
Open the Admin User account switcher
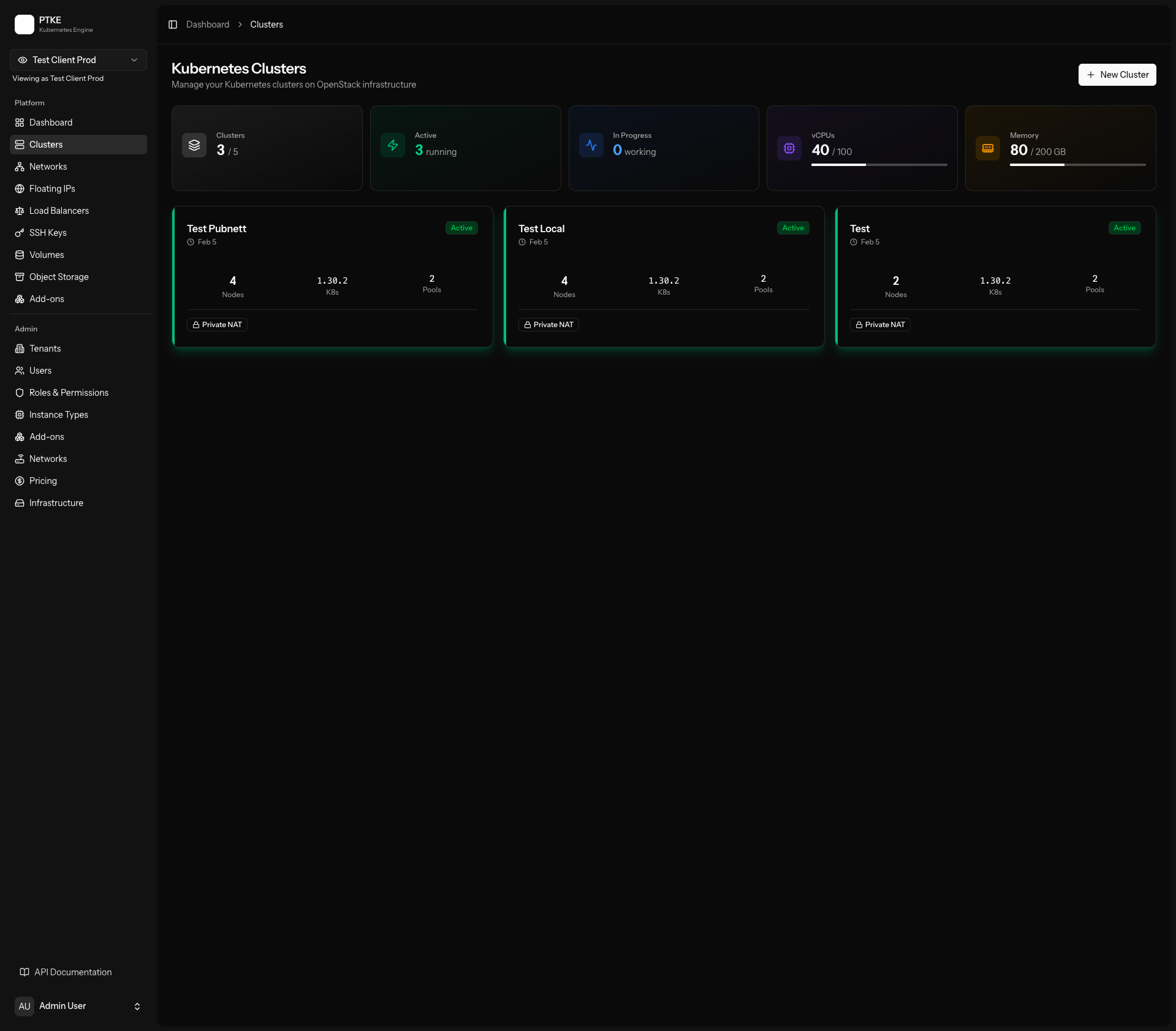78,1006
